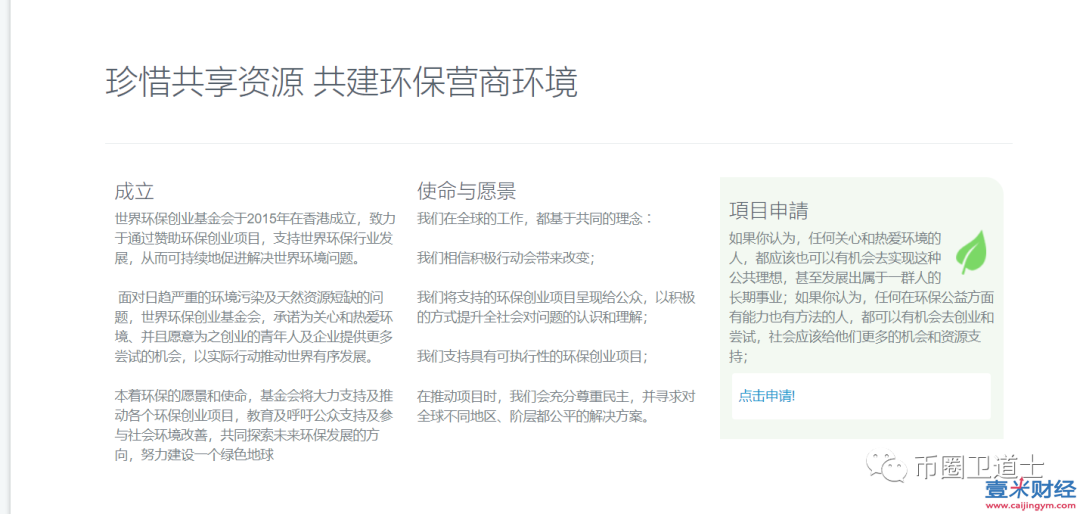Click the 珍惜共享资源 共建环保营商环境 main heading
This screenshot has height=514, width=1080.
pyautogui.click(x=341, y=82)
